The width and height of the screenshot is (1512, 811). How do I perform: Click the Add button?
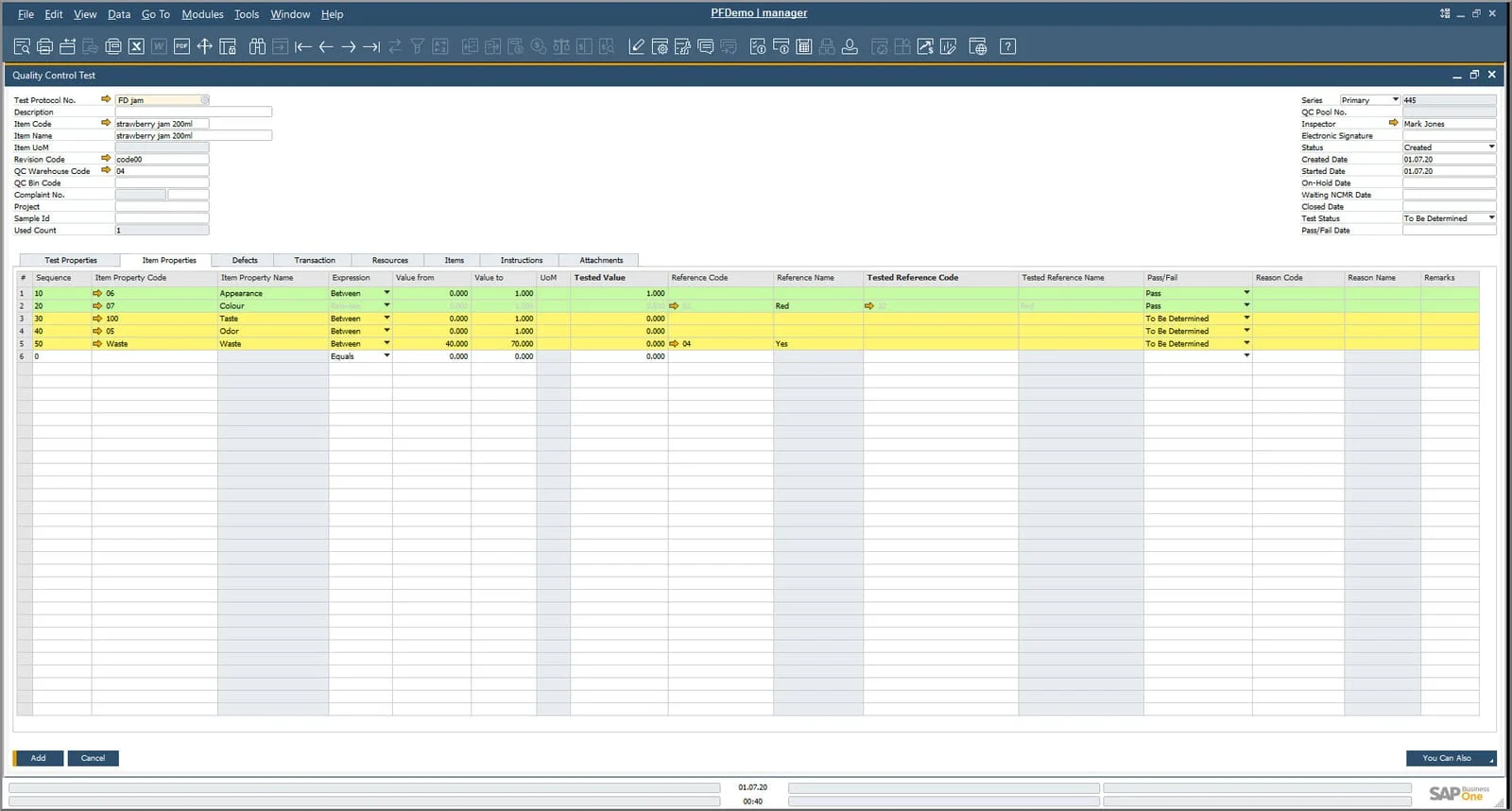(x=38, y=758)
